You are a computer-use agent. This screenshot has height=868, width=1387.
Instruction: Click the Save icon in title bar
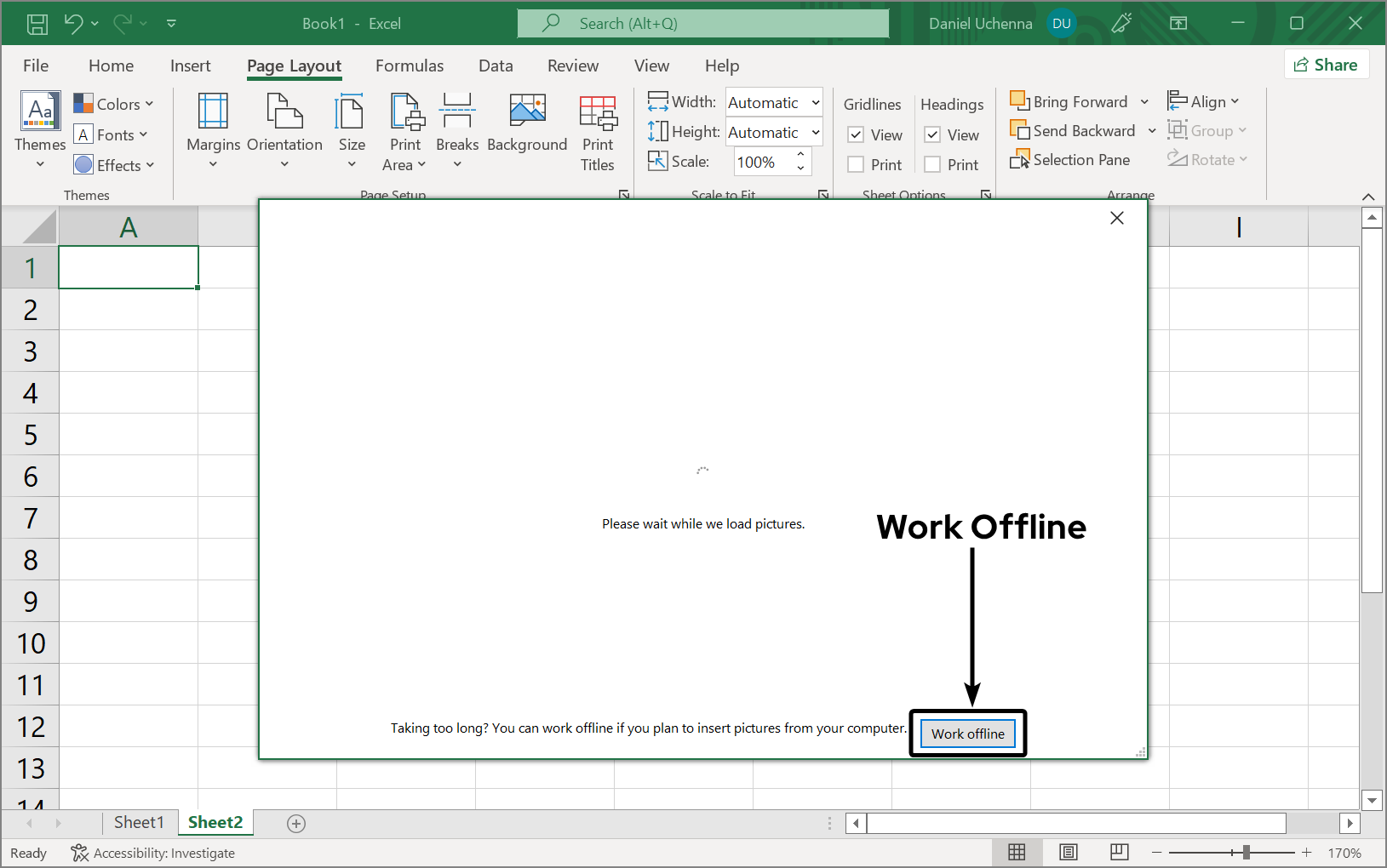37,24
